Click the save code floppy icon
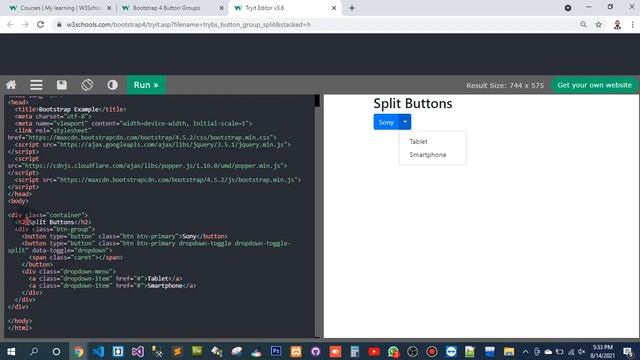Image resolution: width=640 pixels, height=360 pixels. coord(62,85)
